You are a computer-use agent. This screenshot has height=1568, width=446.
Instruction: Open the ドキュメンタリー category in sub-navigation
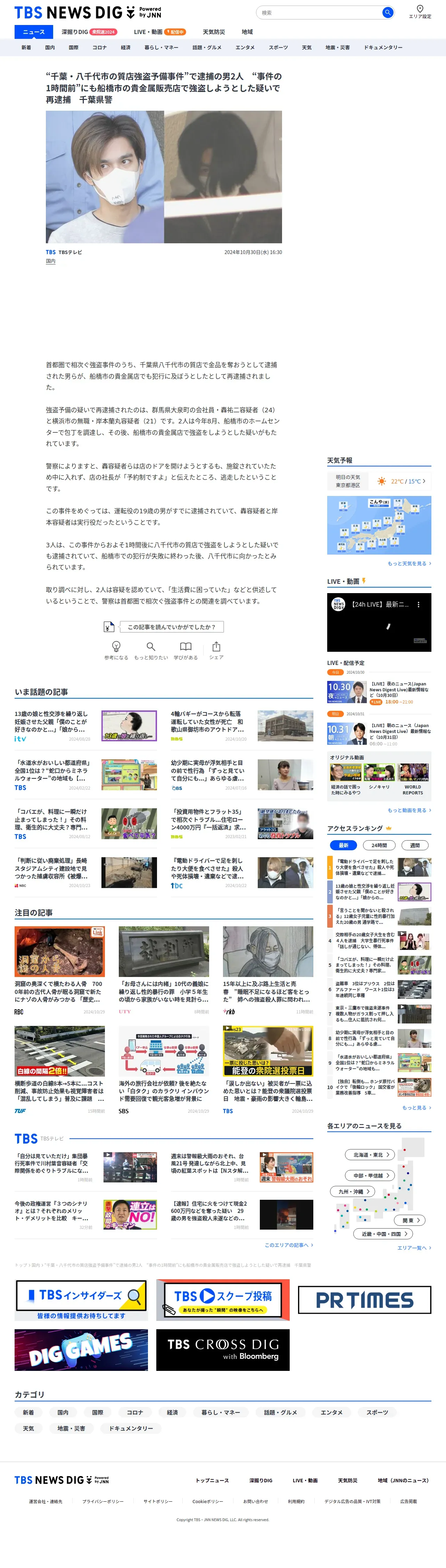[x=383, y=48]
